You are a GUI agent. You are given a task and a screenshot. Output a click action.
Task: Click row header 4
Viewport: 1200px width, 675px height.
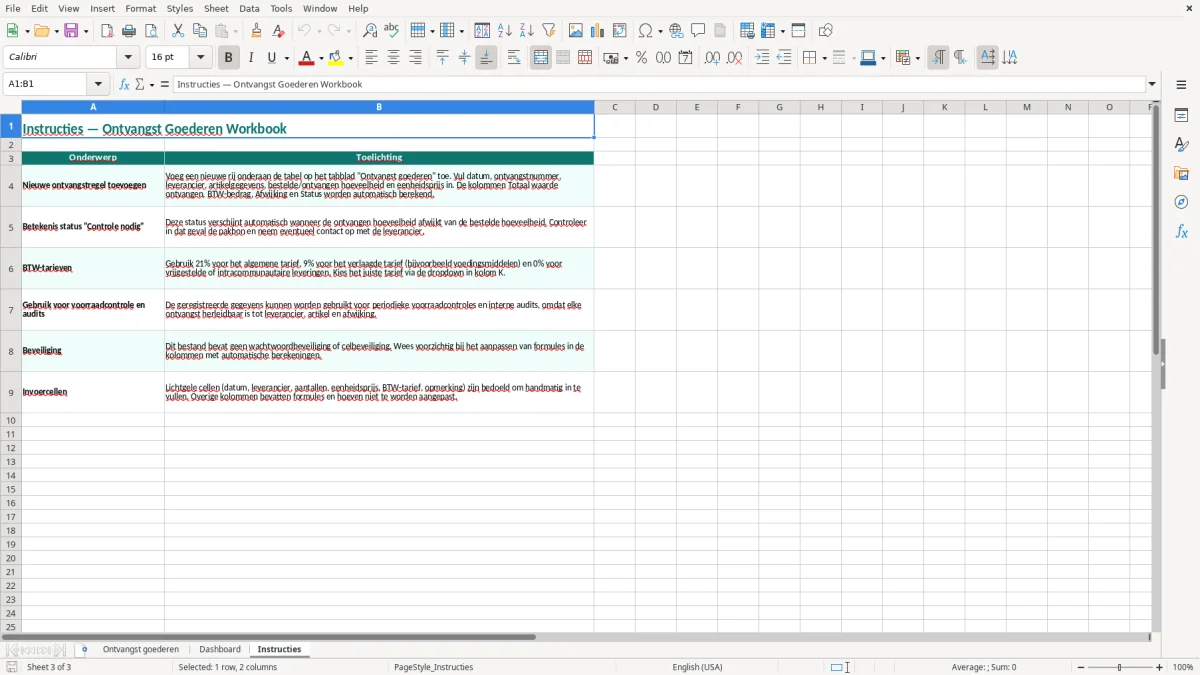click(x=11, y=186)
